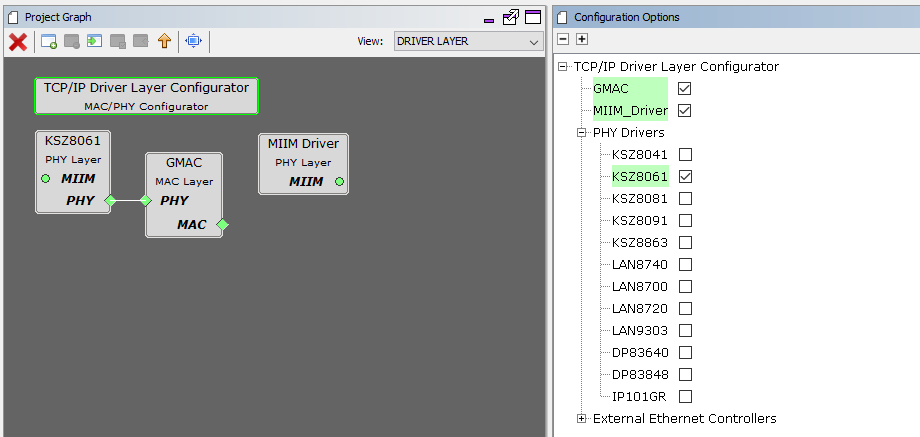The image size is (920, 437).
Task: Select TCP/IP Driver Layer Configurator tree root label
Action: point(677,67)
